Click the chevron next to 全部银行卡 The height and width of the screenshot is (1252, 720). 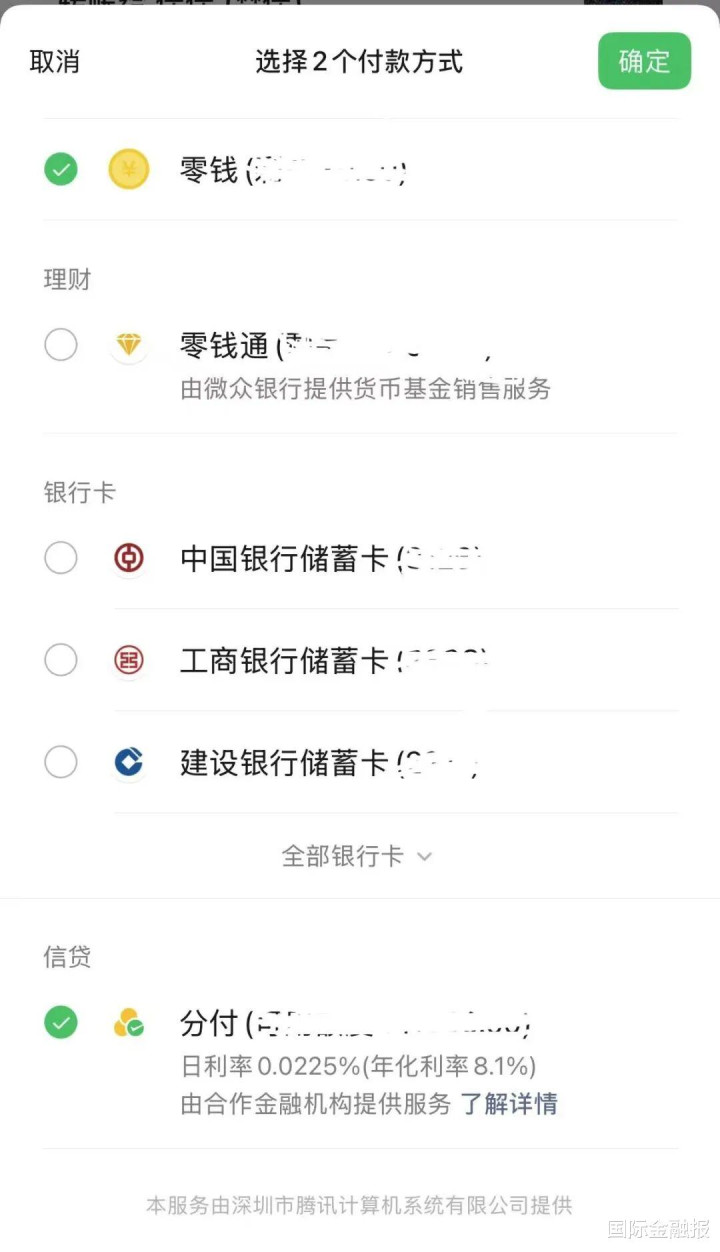click(x=424, y=857)
